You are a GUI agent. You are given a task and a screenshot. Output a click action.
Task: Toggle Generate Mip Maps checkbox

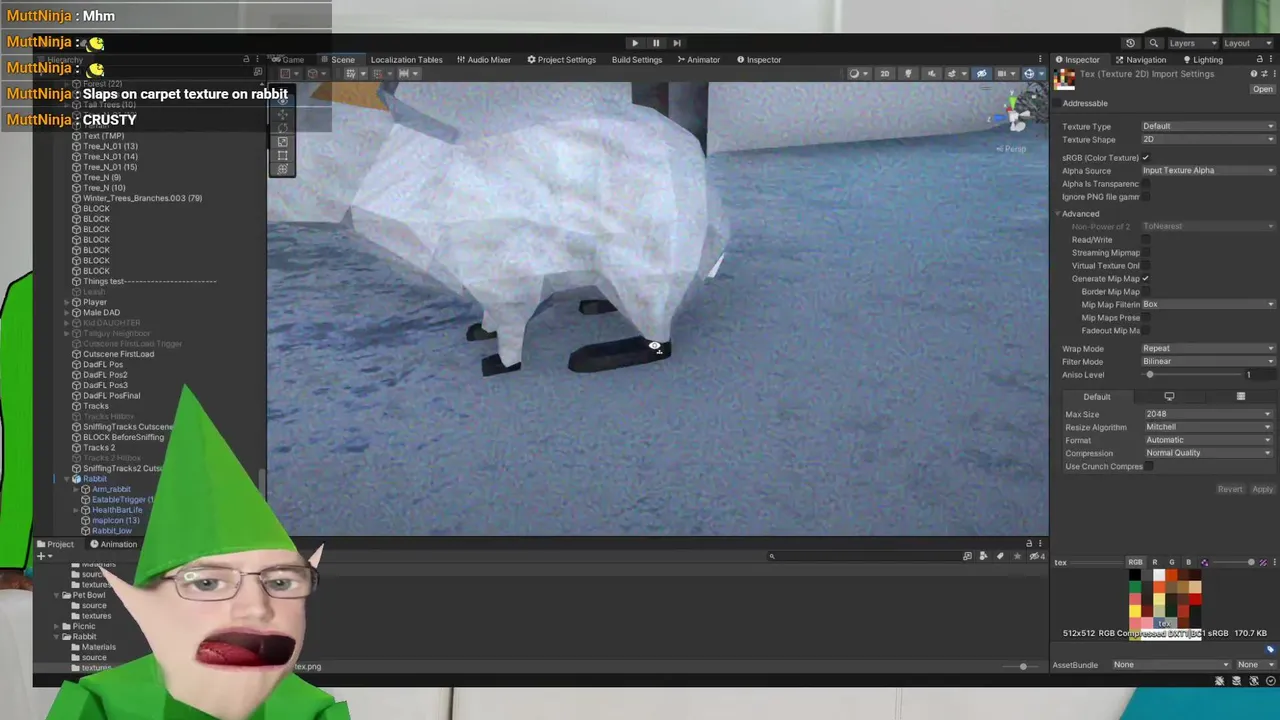click(x=1145, y=279)
